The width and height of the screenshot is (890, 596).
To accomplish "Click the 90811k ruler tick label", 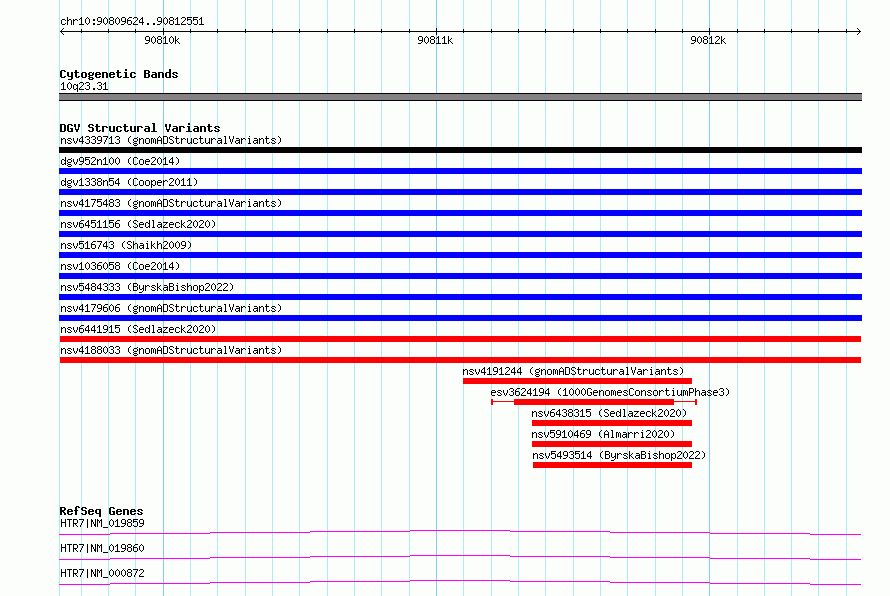I will pyautogui.click(x=435, y=40).
